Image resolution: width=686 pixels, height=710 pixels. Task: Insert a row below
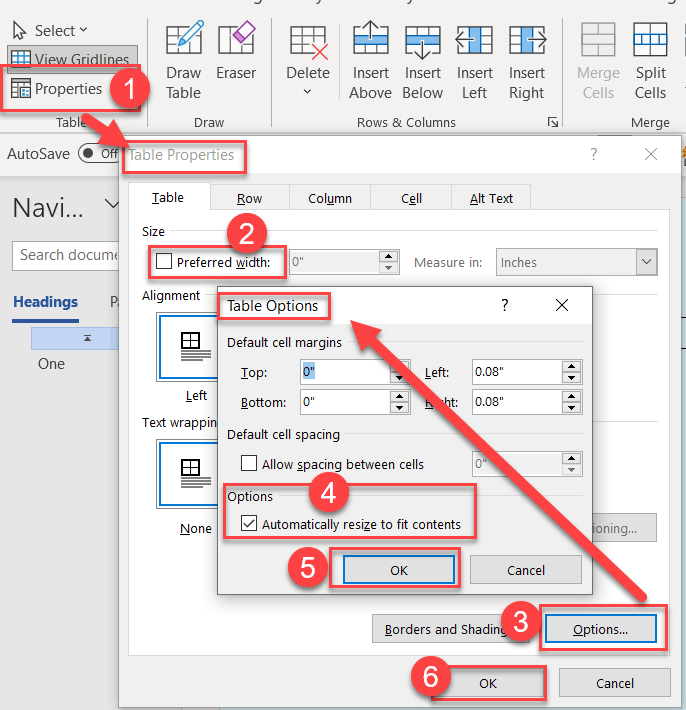(422, 60)
